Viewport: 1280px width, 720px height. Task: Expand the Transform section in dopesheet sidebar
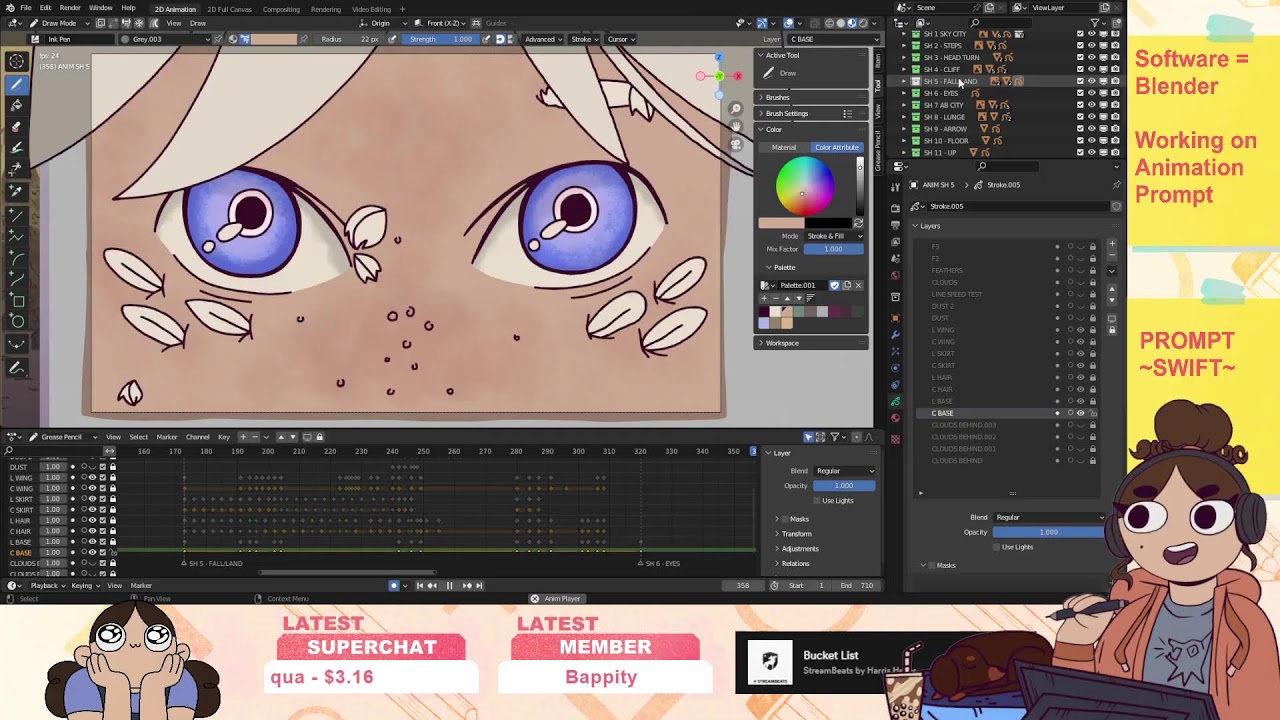(x=796, y=534)
